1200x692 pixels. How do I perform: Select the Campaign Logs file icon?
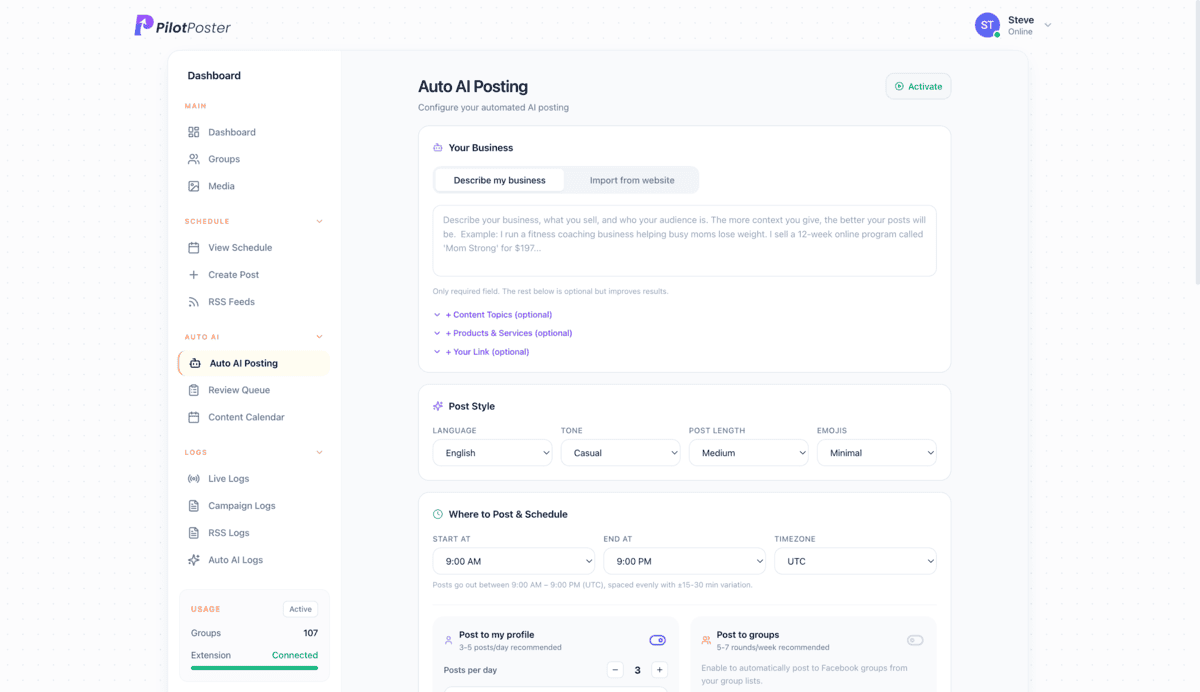194,505
